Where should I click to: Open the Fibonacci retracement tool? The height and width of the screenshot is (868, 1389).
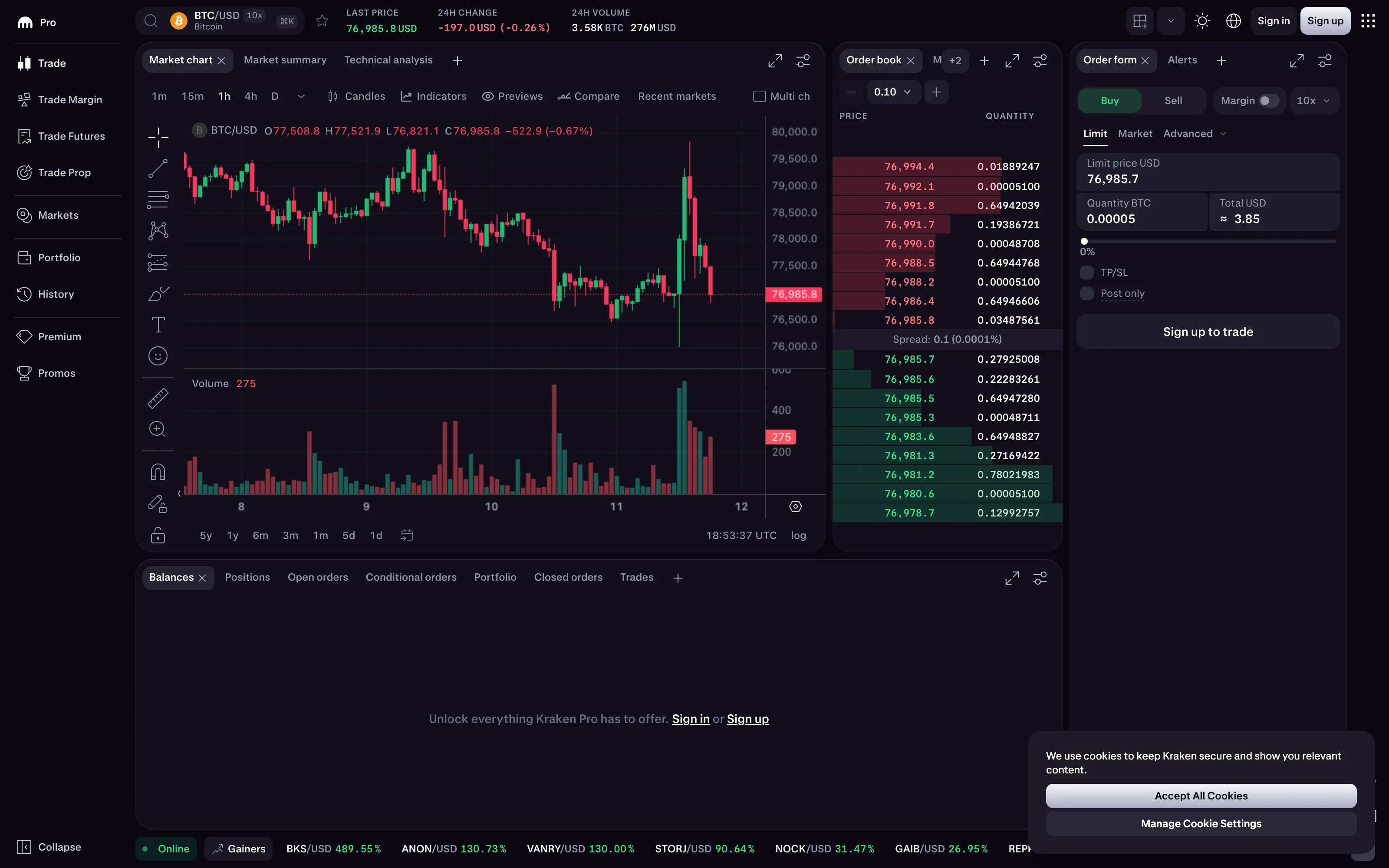pyautogui.click(x=158, y=199)
